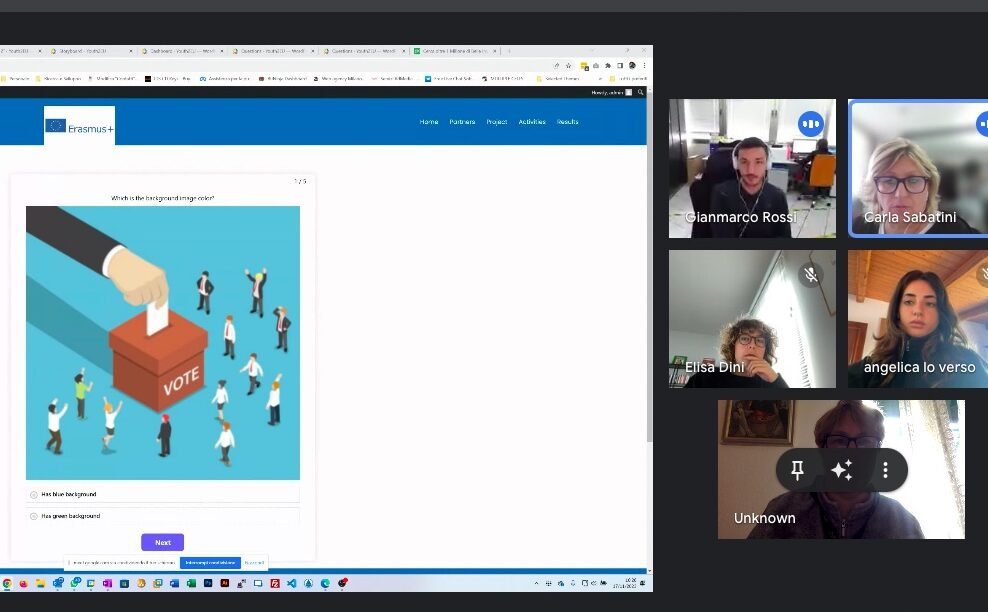
Task: Click the Chrome icon in the taskbar
Action: click(7, 584)
